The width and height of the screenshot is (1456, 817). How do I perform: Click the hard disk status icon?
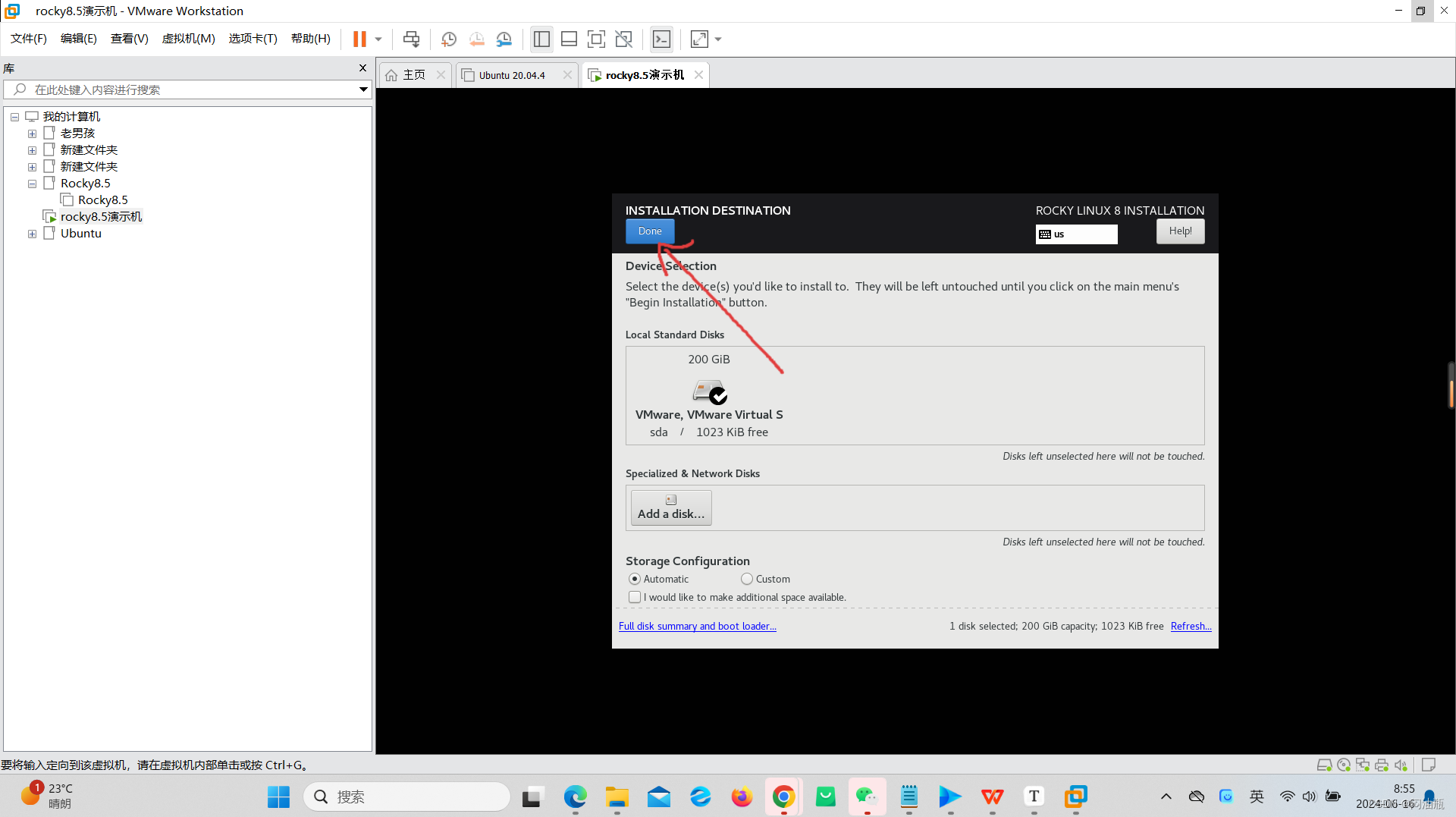[x=1324, y=765]
